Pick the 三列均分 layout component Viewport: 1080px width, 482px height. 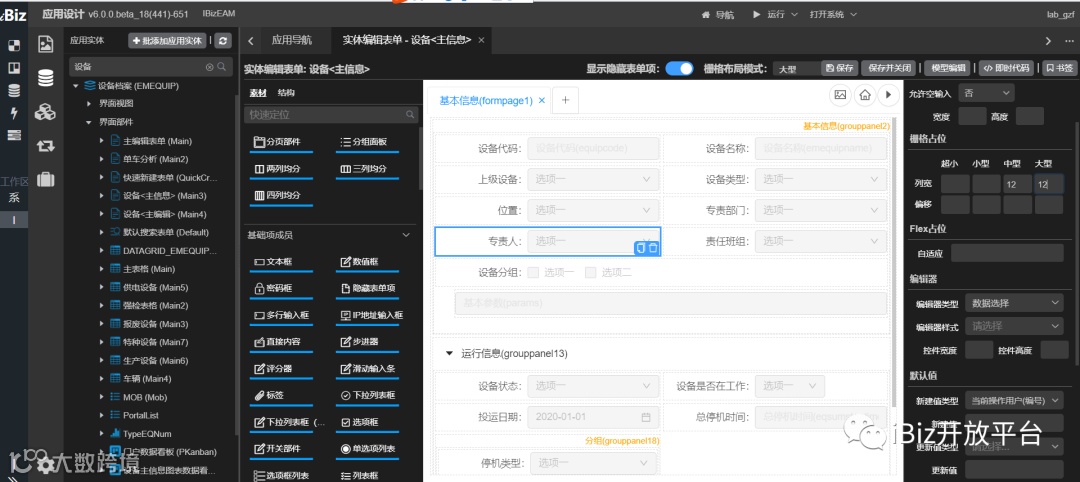point(368,169)
